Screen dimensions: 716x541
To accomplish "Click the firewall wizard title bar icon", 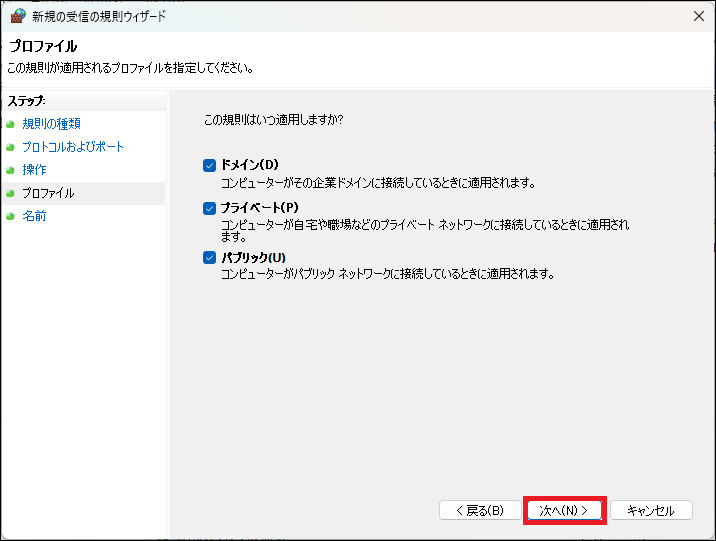I will (17, 16).
